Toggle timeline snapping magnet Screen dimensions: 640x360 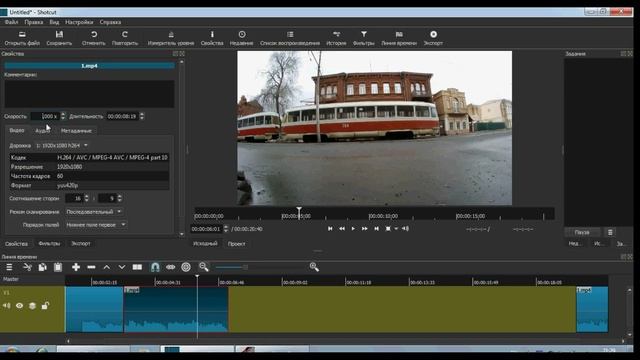pos(155,267)
